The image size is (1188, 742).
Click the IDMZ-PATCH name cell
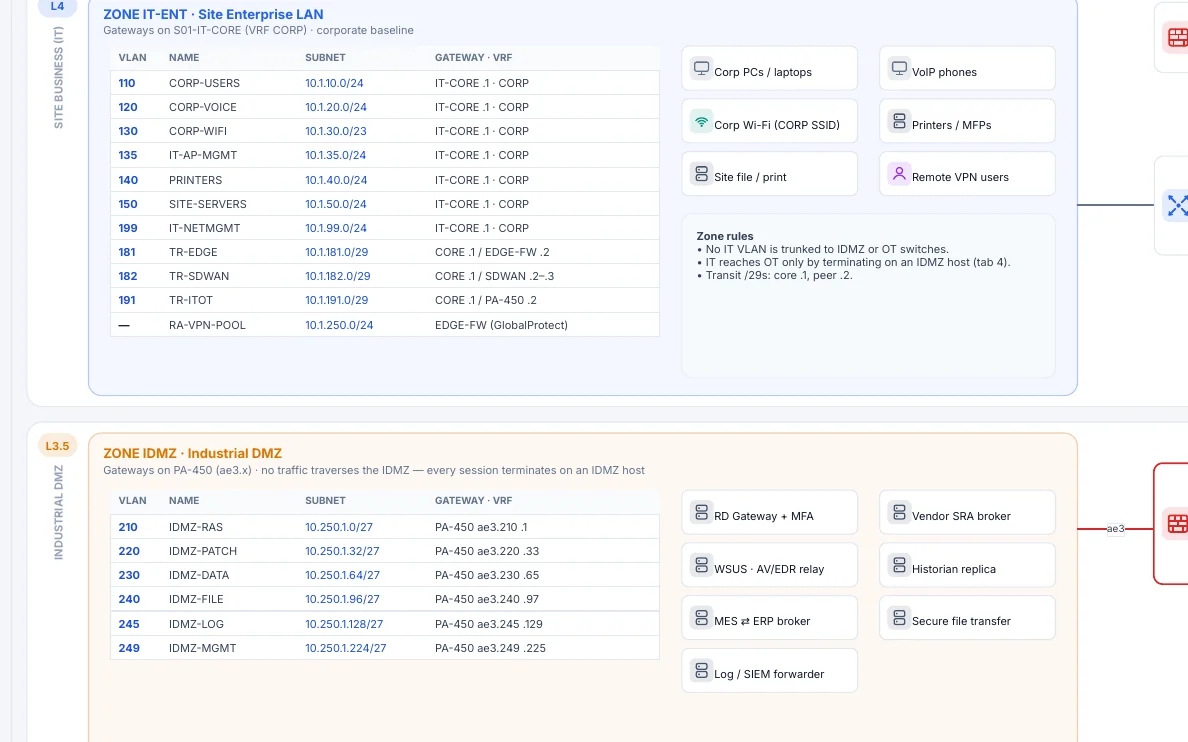click(x=203, y=551)
